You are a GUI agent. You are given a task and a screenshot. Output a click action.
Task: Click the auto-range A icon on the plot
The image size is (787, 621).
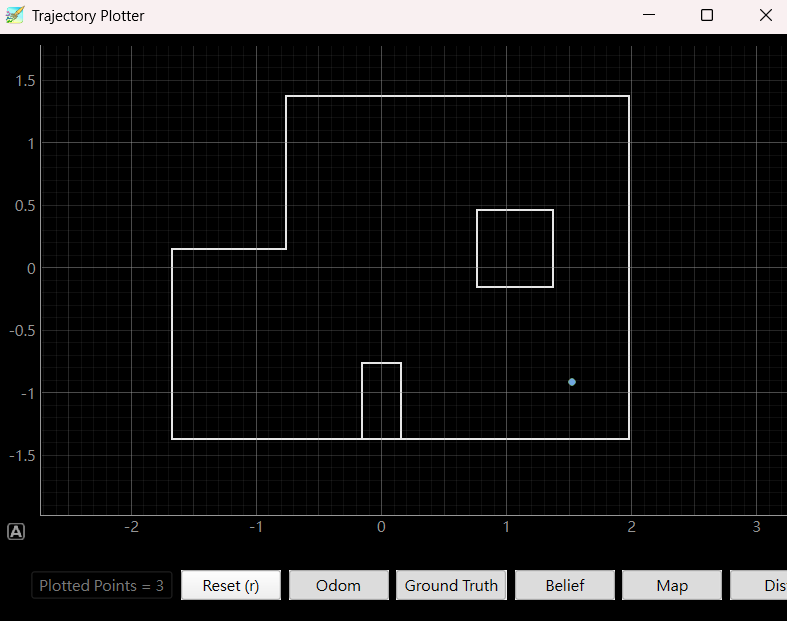pyautogui.click(x=16, y=532)
